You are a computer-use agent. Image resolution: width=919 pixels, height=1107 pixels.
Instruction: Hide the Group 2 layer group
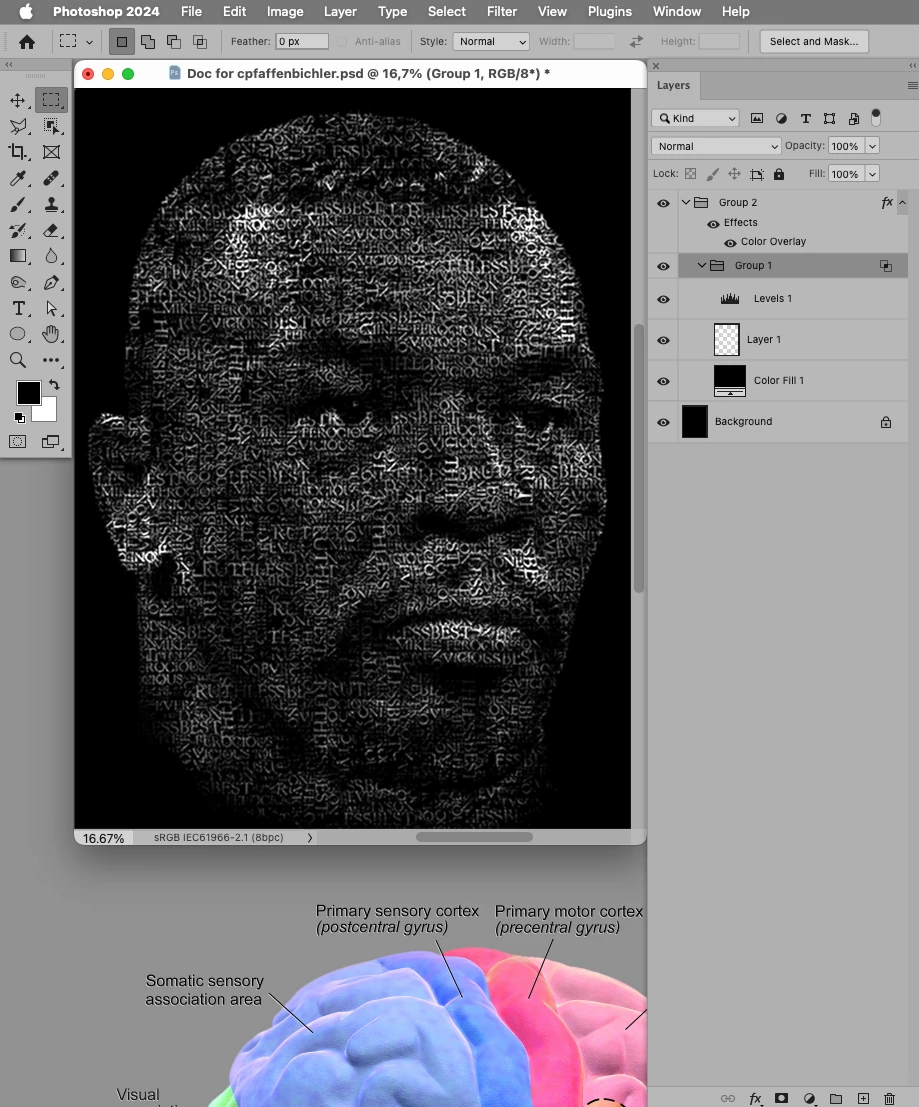coord(663,203)
